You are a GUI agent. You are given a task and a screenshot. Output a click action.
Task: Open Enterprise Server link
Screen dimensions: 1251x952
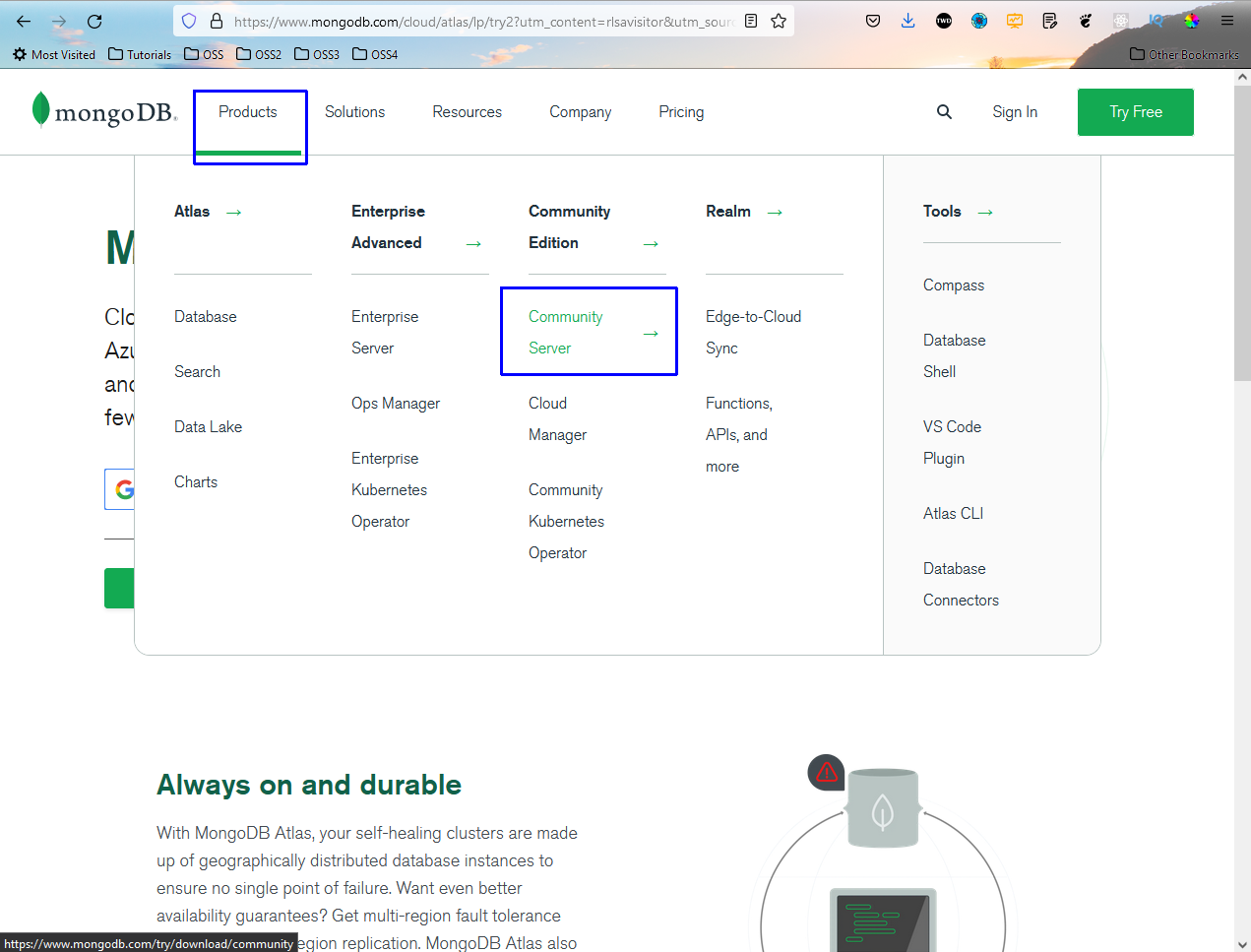tap(385, 333)
